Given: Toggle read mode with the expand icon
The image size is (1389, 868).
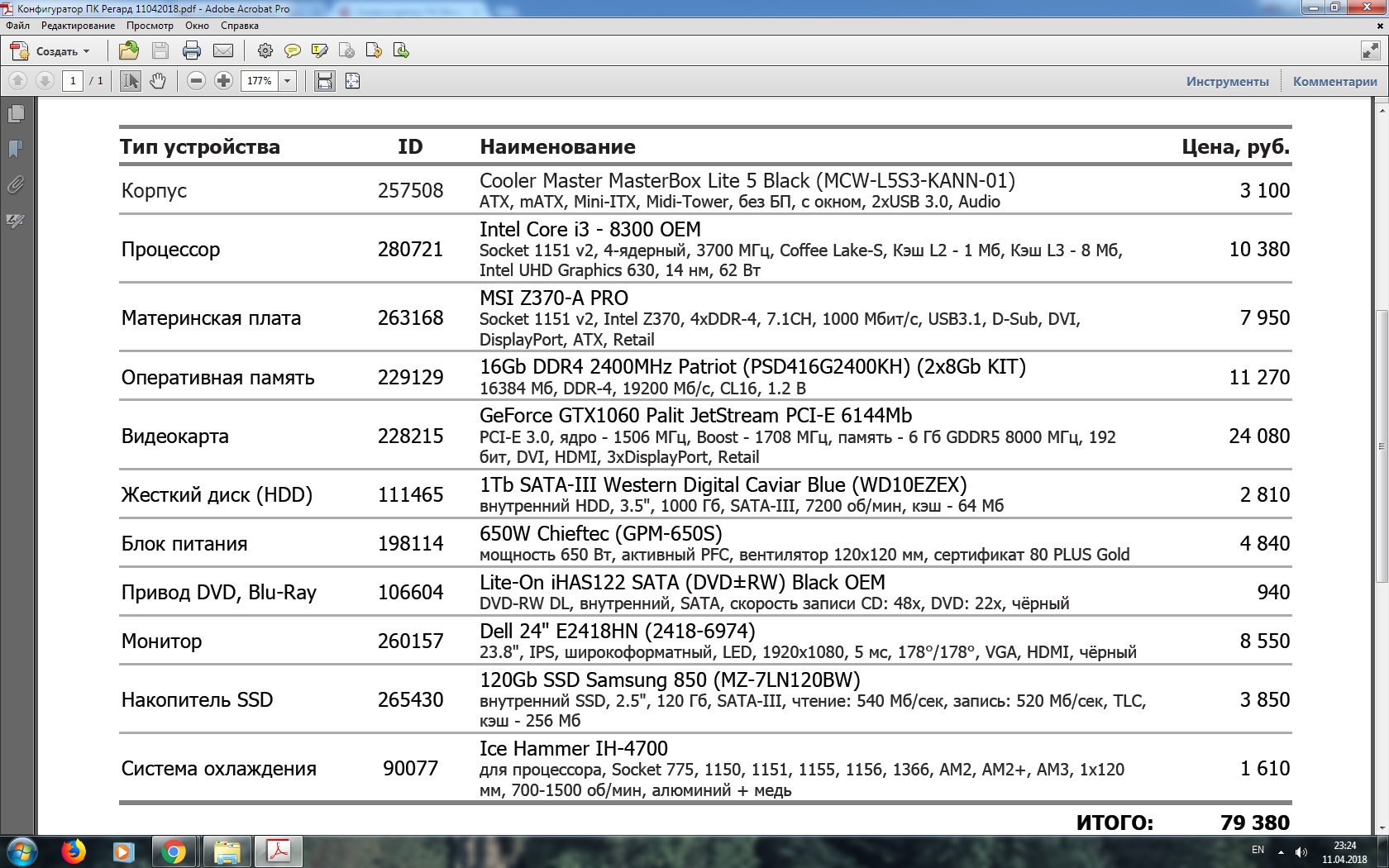Looking at the screenshot, I should coord(1370,51).
